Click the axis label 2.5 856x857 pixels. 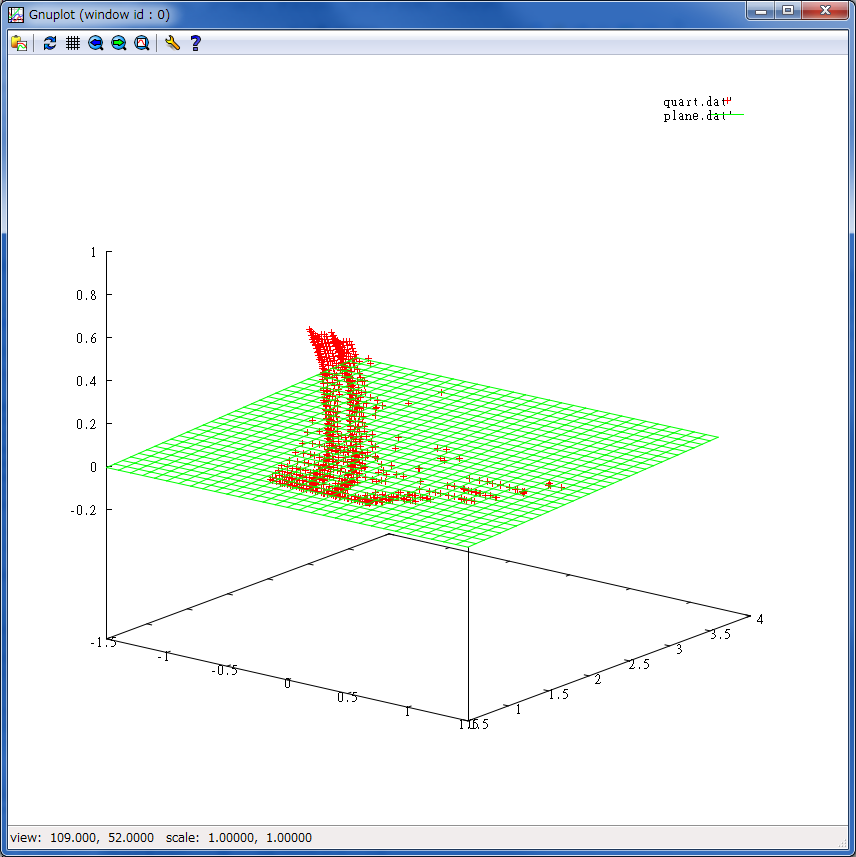click(x=639, y=665)
